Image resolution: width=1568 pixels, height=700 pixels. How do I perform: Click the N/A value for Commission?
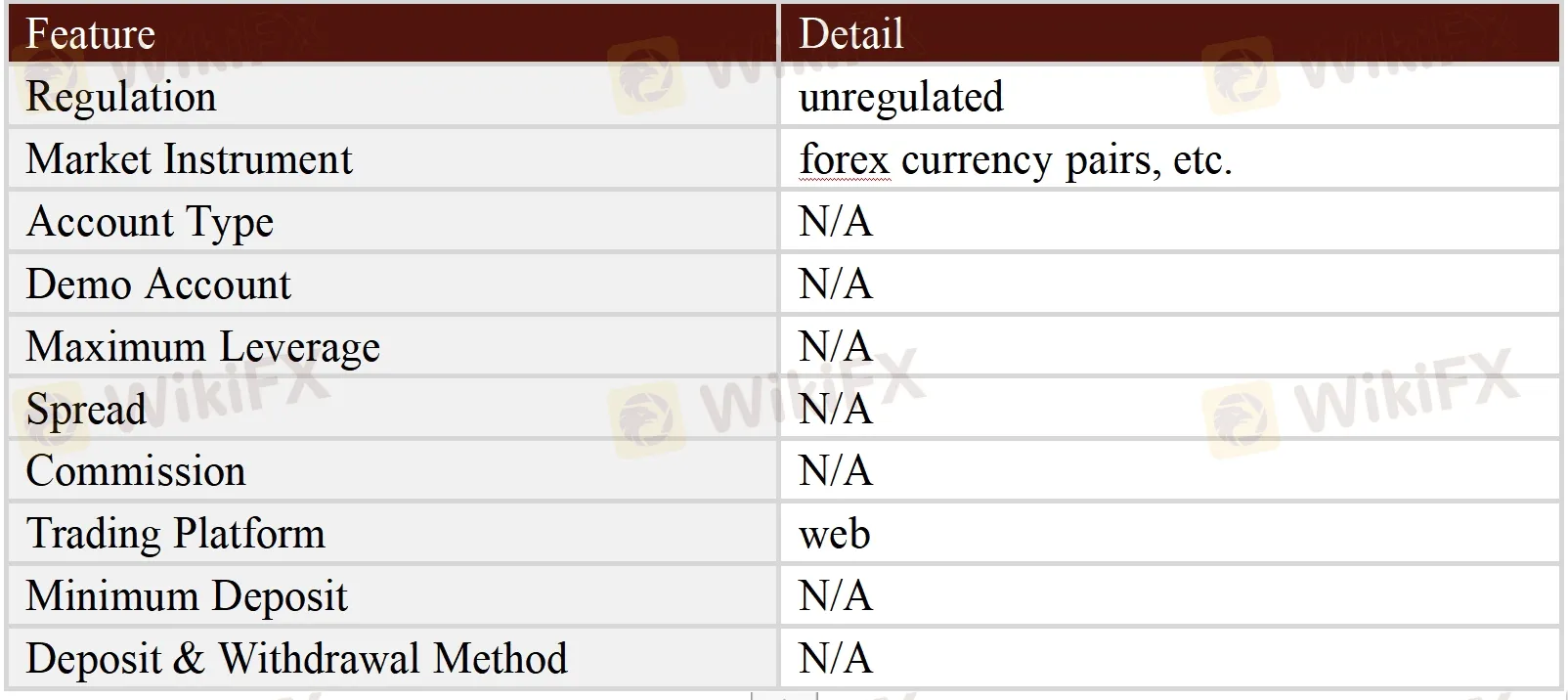[835, 471]
